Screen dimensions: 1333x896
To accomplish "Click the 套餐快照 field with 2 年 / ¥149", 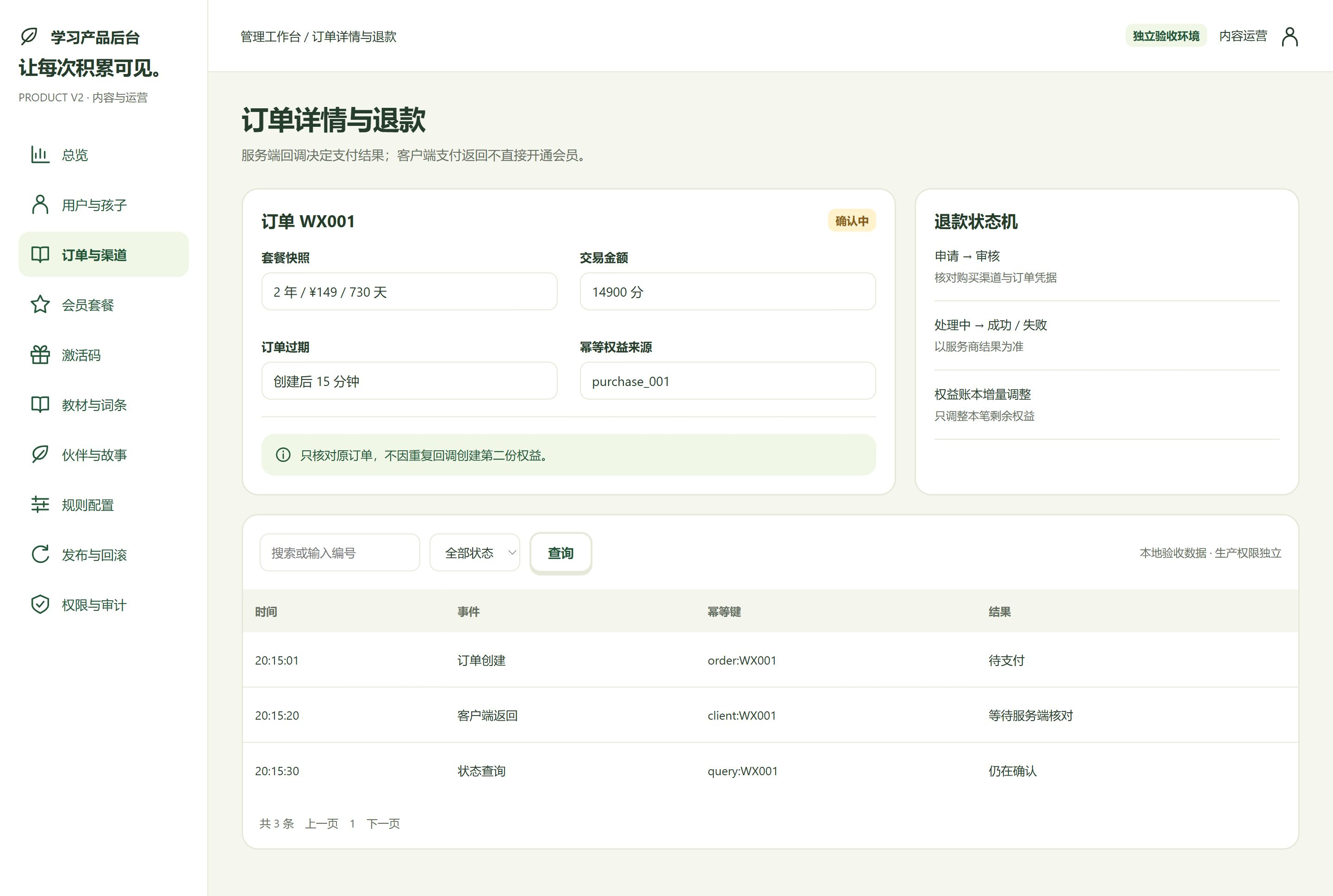I will tap(409, 292).
